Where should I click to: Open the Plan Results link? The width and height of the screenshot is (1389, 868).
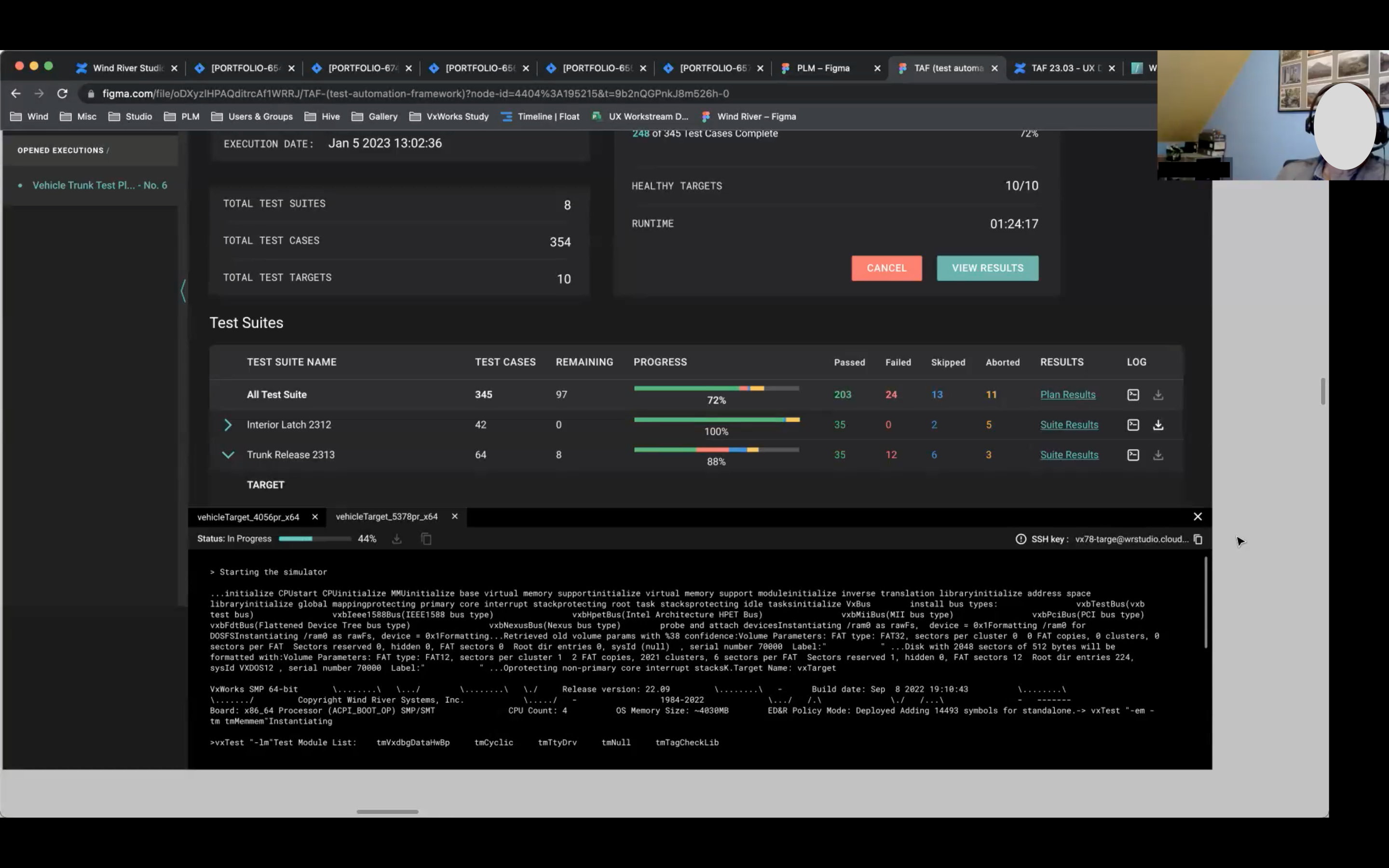coord(1067,395)
